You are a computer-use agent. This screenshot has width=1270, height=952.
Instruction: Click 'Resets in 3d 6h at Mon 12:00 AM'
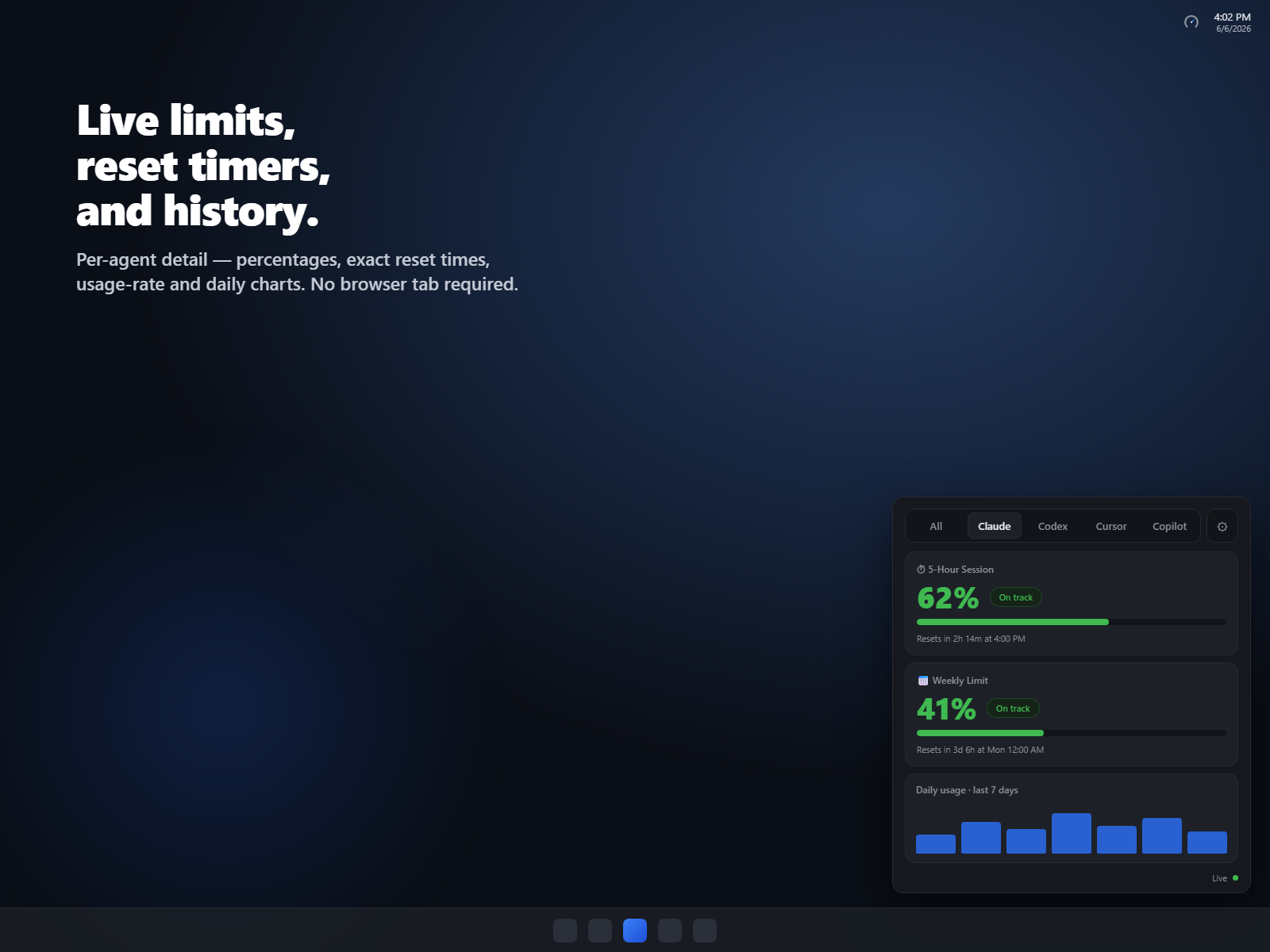point(980,750)
